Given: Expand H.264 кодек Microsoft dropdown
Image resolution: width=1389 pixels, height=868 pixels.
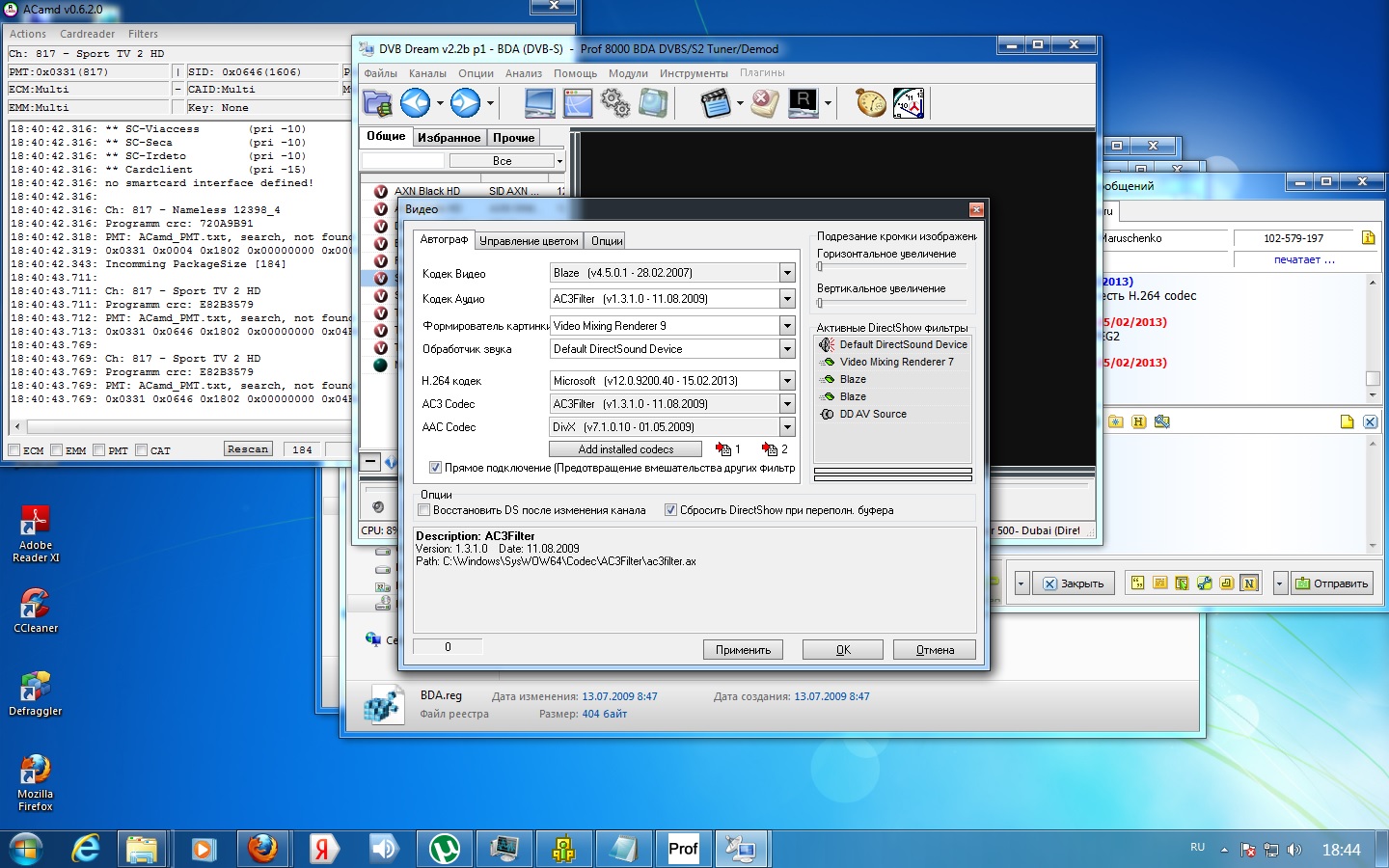Looking at the screenshot, I should coord(787,381).
